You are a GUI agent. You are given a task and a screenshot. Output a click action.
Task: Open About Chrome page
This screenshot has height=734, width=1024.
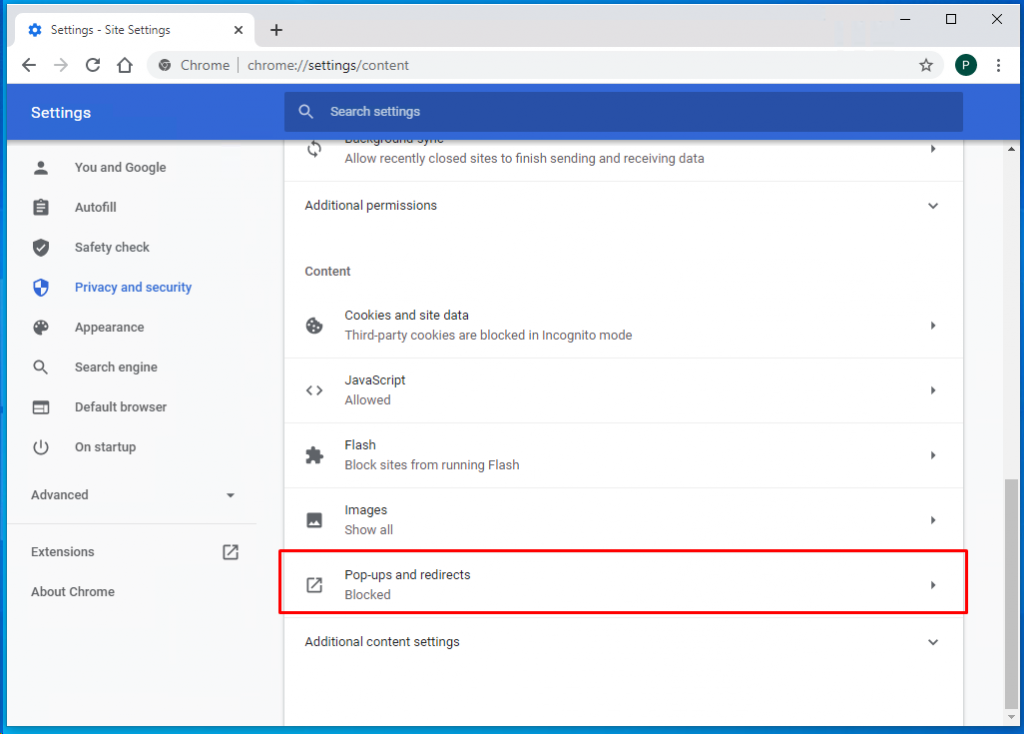(72, 592)
